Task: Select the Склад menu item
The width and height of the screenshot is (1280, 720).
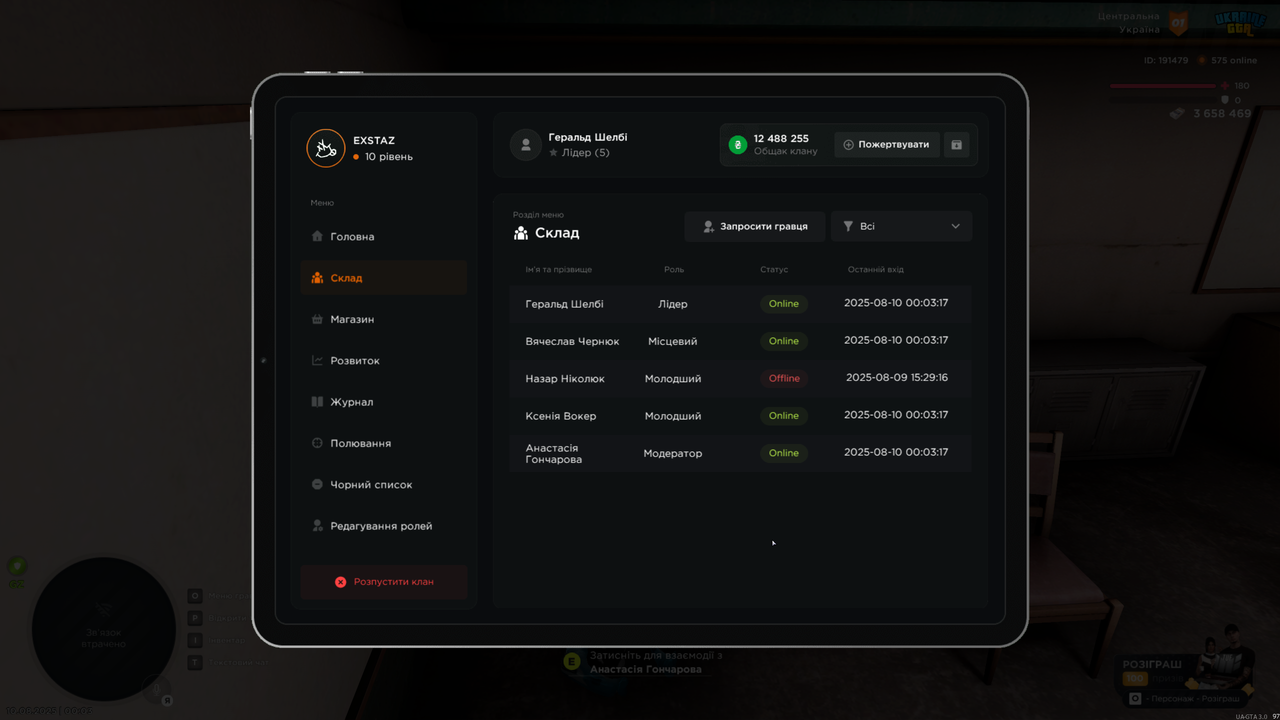Action: click(383, 278)
